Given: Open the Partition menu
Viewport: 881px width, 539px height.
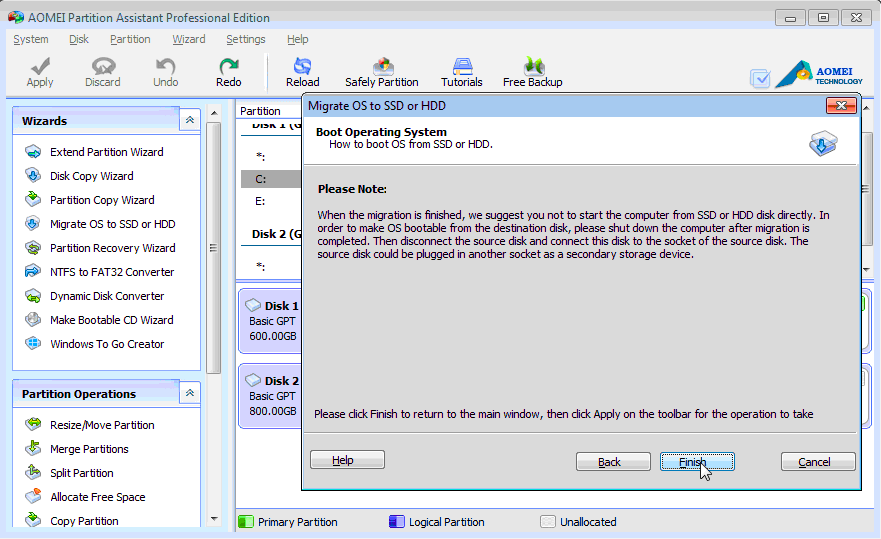Looking at the screenshot, I should pos(130,39).
